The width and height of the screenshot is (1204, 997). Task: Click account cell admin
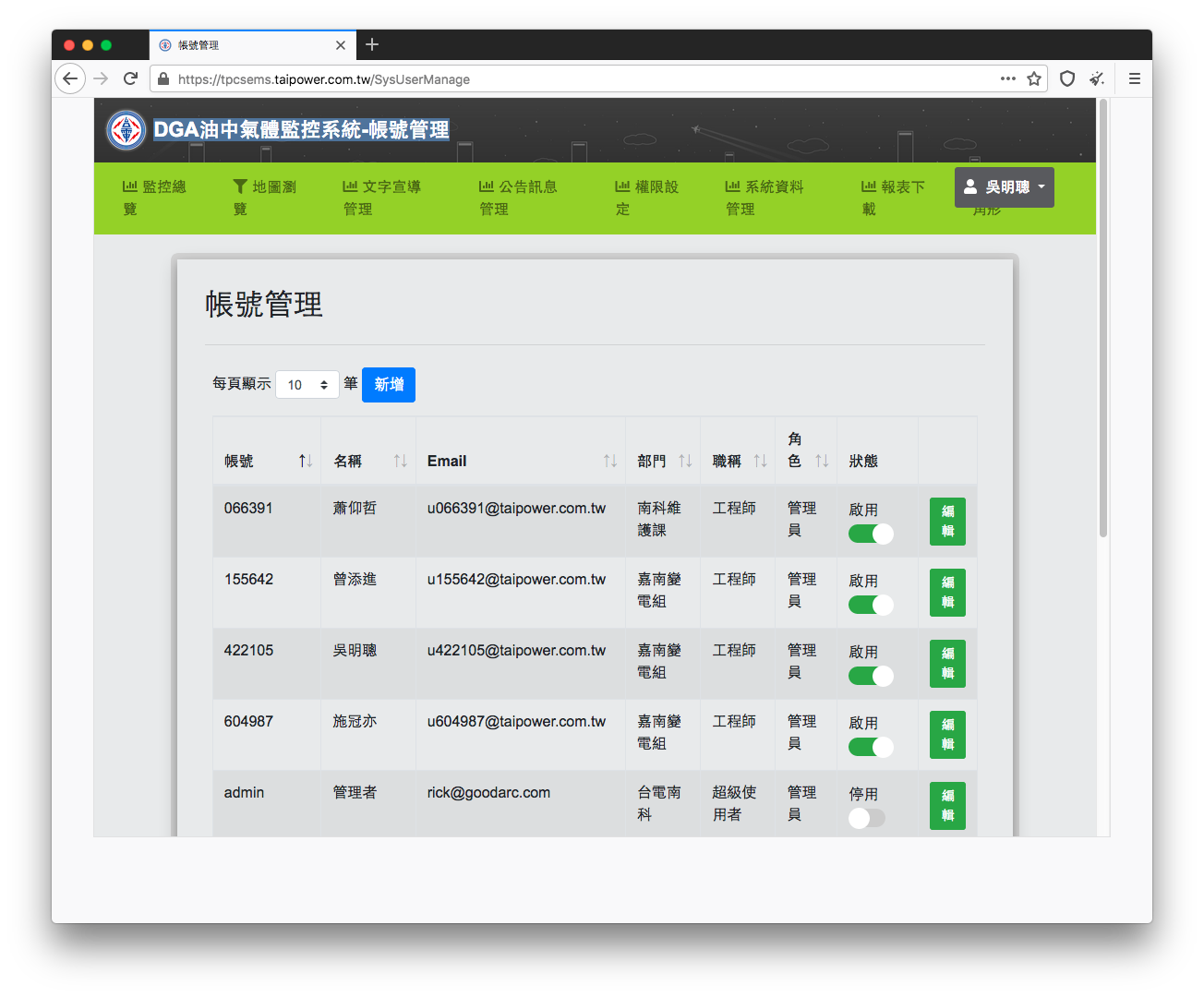(244, 792)
